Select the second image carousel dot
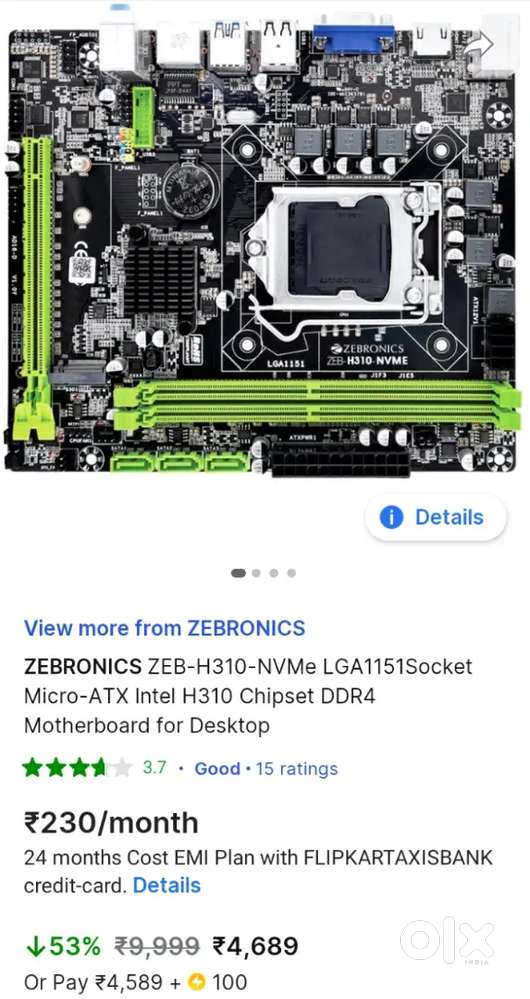 (x=256, y=573)
